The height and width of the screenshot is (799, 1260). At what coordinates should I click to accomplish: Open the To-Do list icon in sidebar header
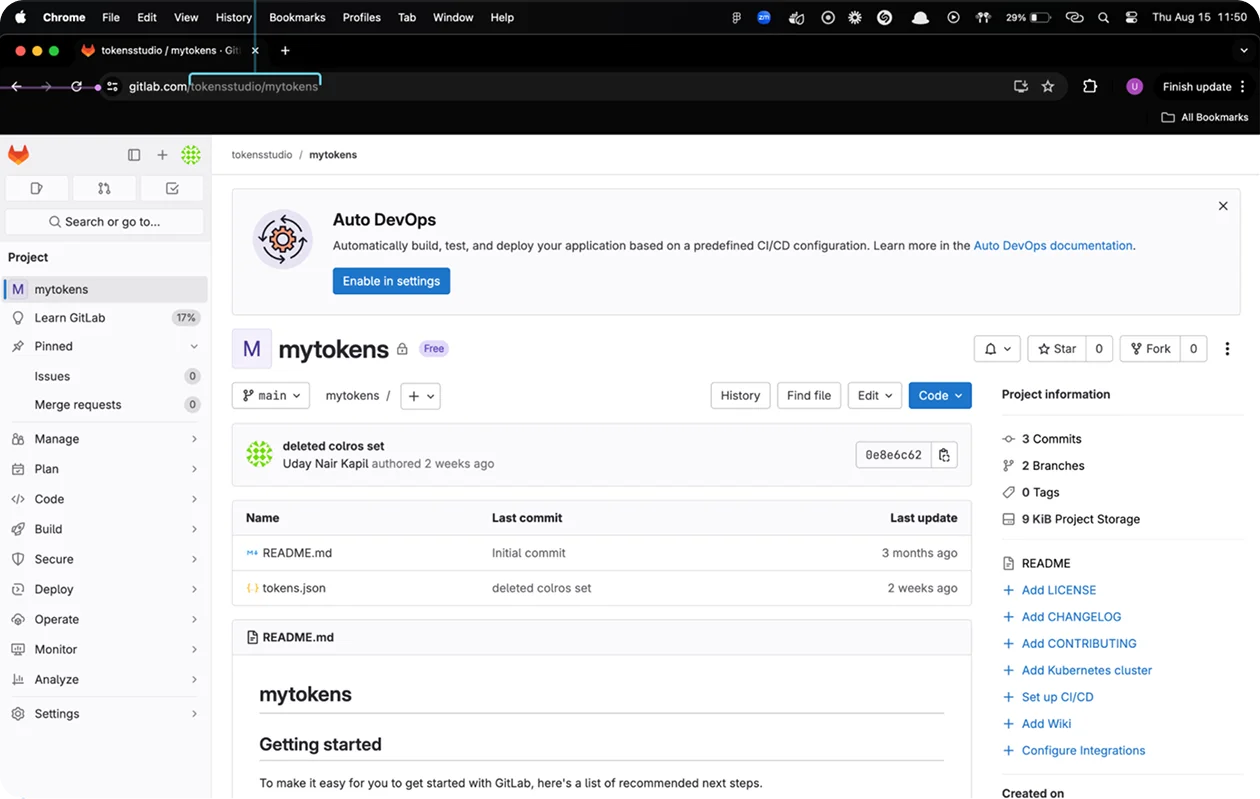(172, 188)
